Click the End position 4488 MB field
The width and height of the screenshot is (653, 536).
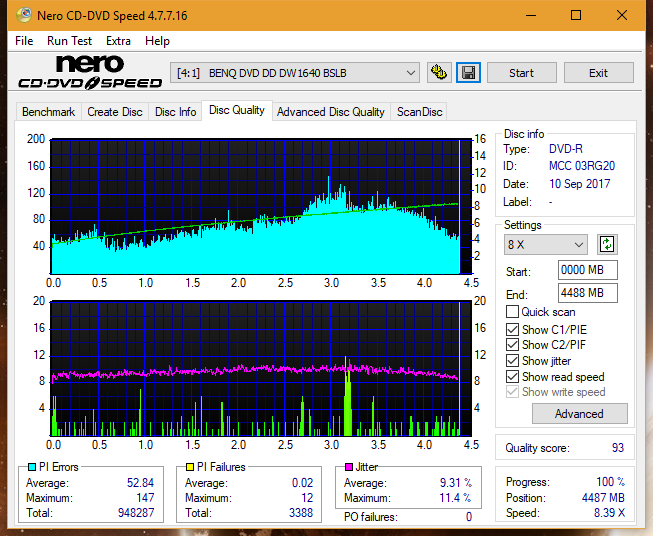pyautogui.click(x=587, y=293)
